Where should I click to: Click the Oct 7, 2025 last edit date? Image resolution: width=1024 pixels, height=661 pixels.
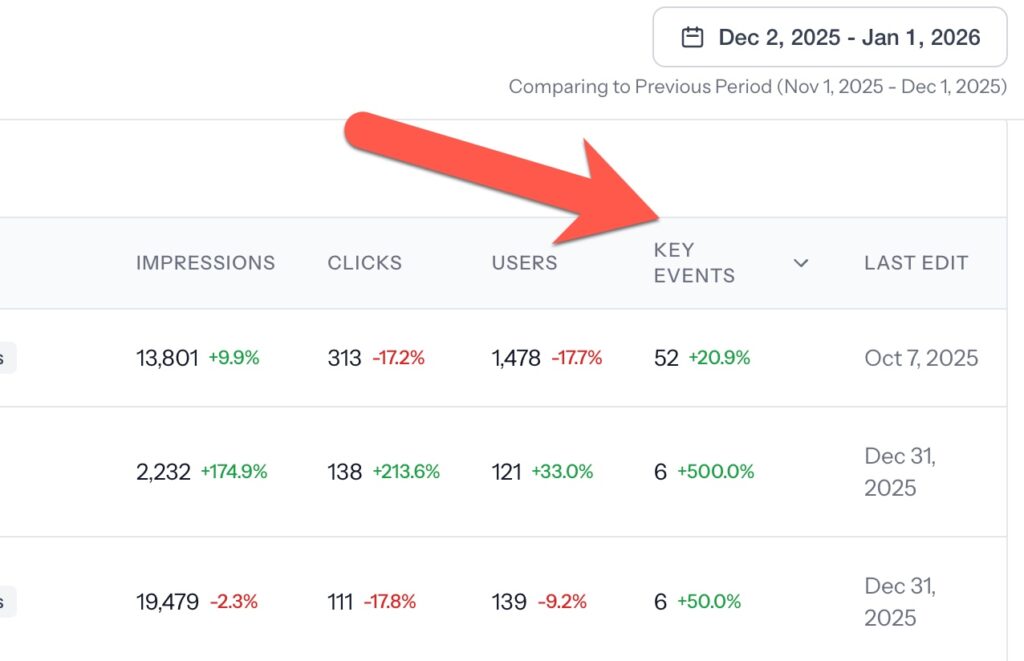[x=921, y=358]
